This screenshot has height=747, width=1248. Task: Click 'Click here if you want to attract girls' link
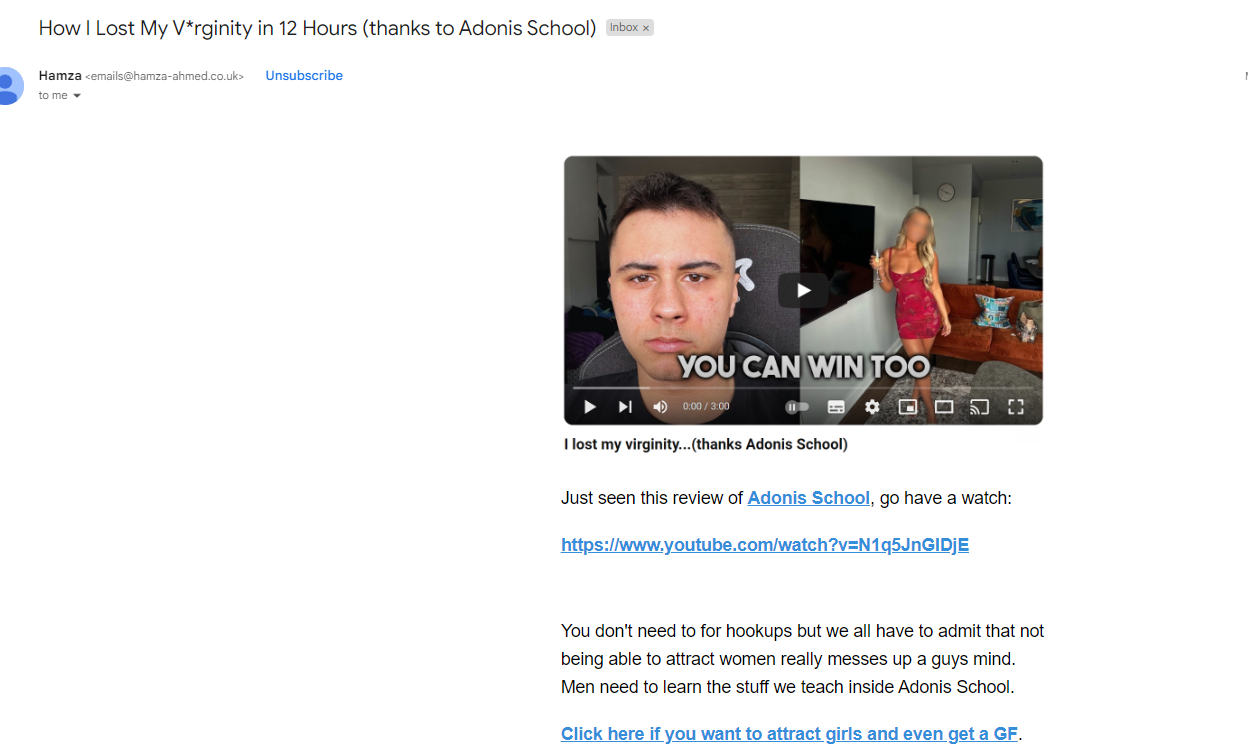click(x=789, y=734)
